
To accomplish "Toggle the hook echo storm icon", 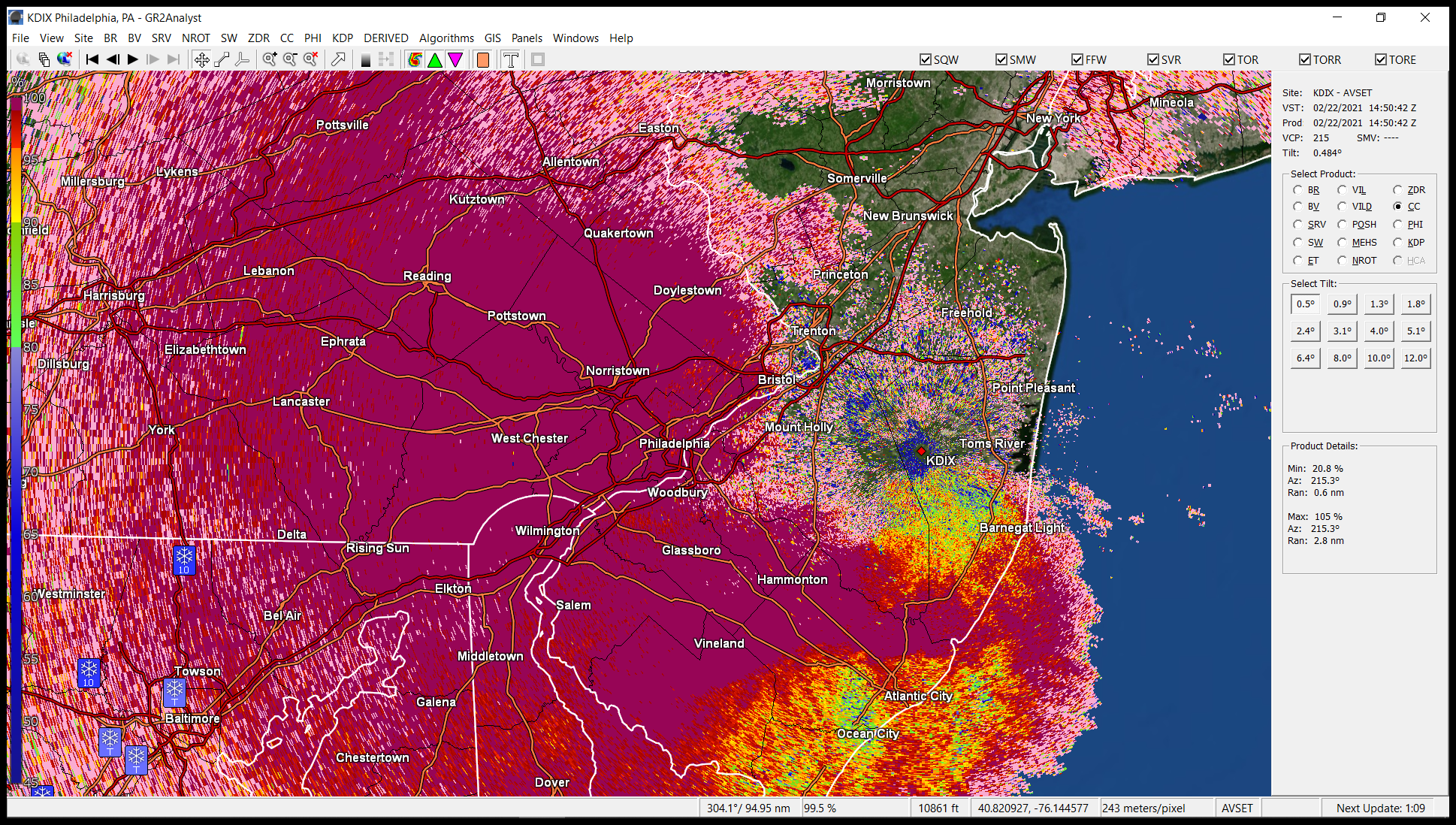I will 415,59.
